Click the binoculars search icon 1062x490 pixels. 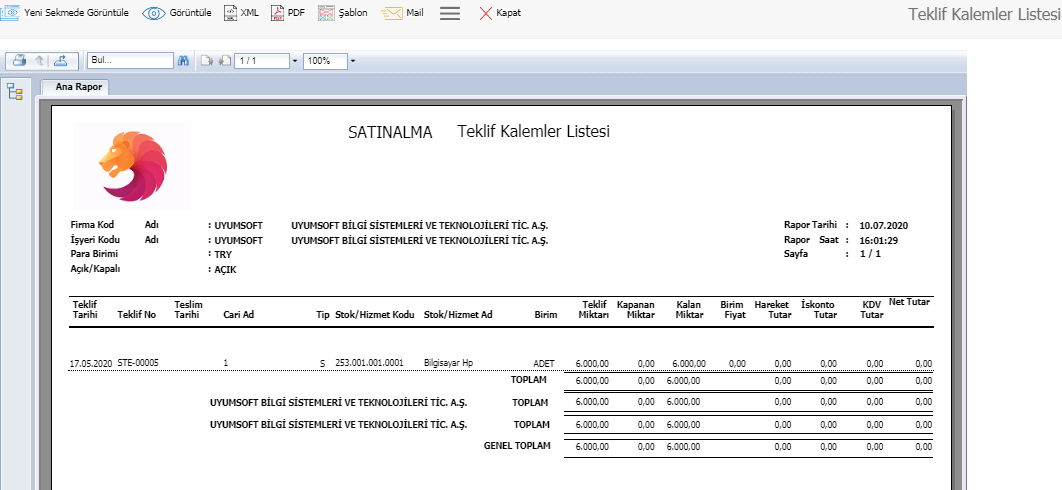tap(183, 61)
